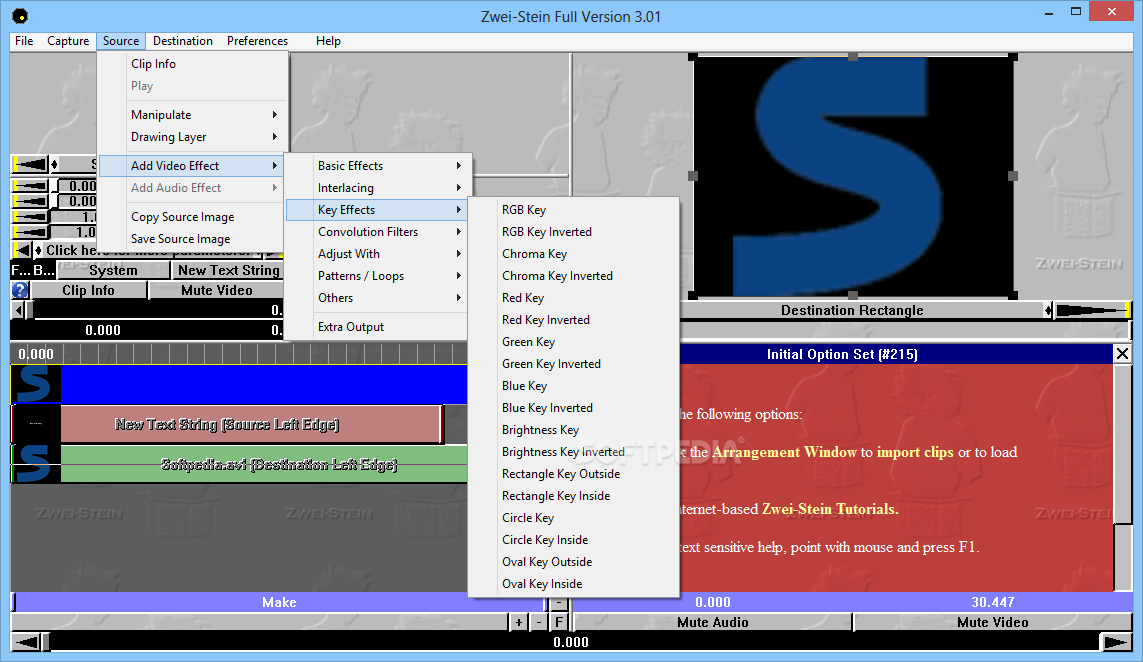1143x662 pixels.
Task: Expand the Convolution Filters submenu
Action: click(378, 231)
